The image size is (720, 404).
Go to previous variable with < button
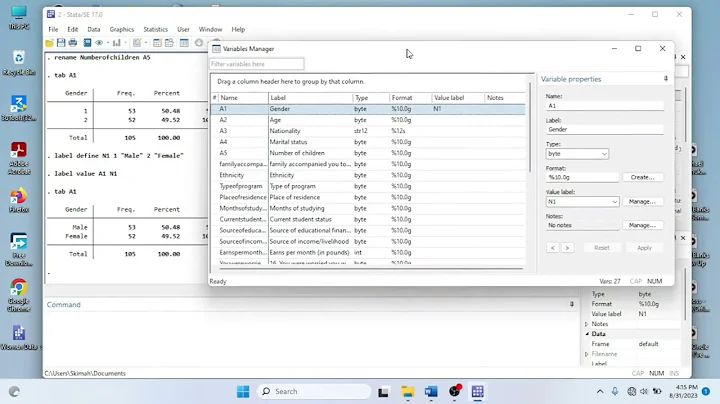click(552, 248)
